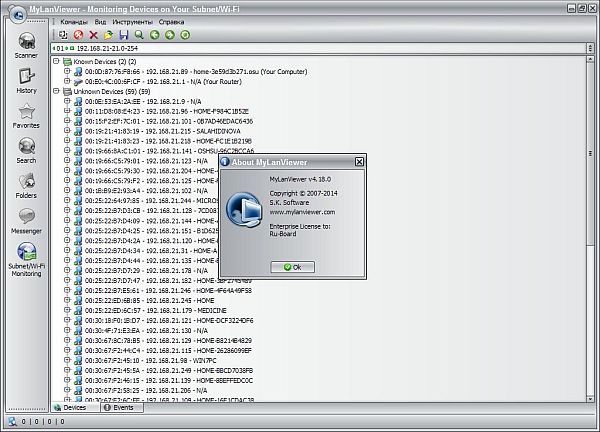
Task: Click the Search sidebar icon
Action: click(26, 149)
